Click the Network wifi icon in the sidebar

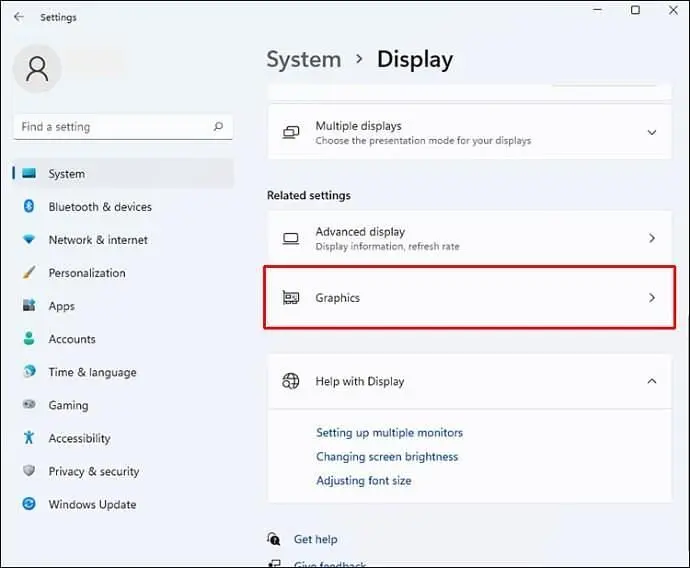29,239
